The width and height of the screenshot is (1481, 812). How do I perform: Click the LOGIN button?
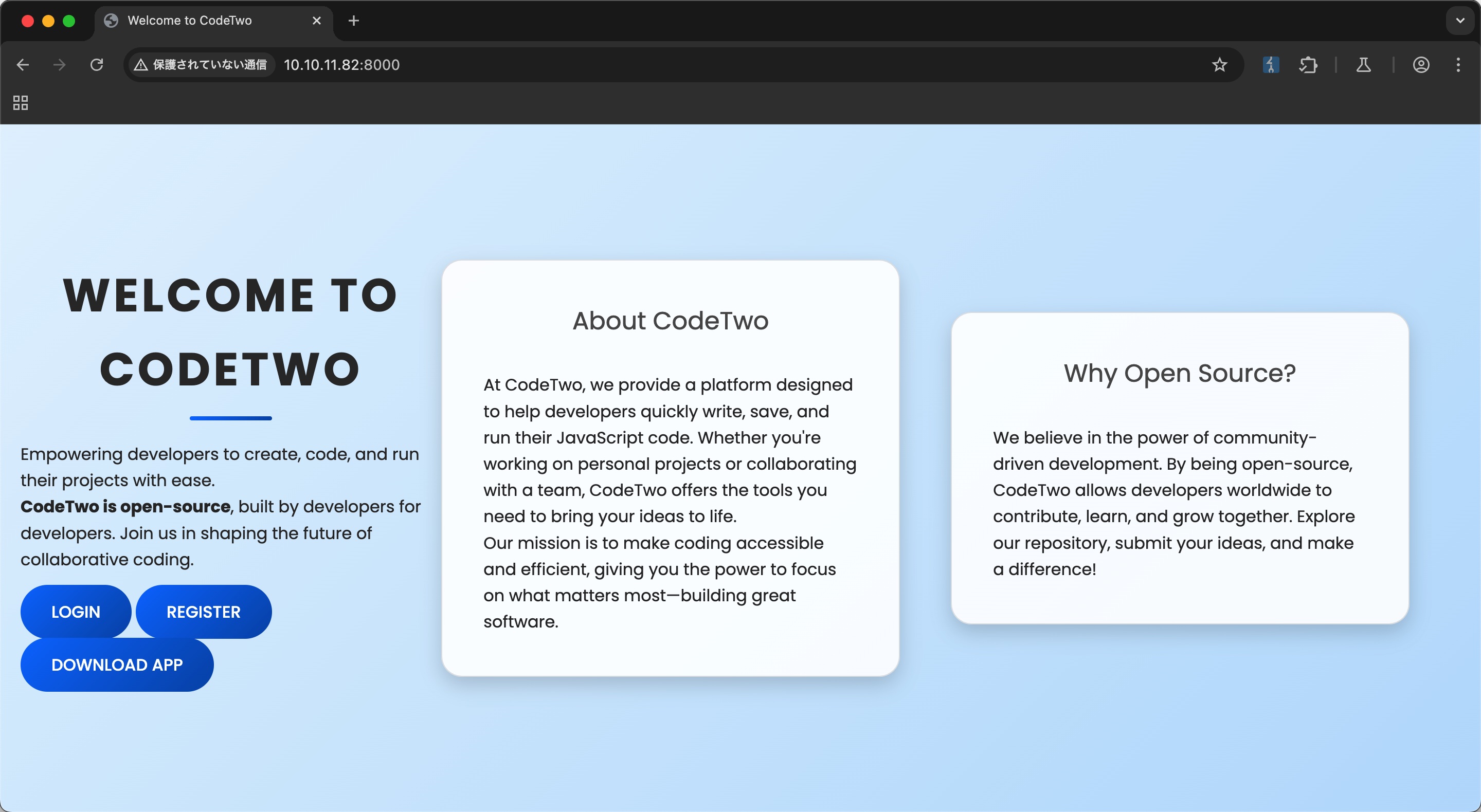76,612
